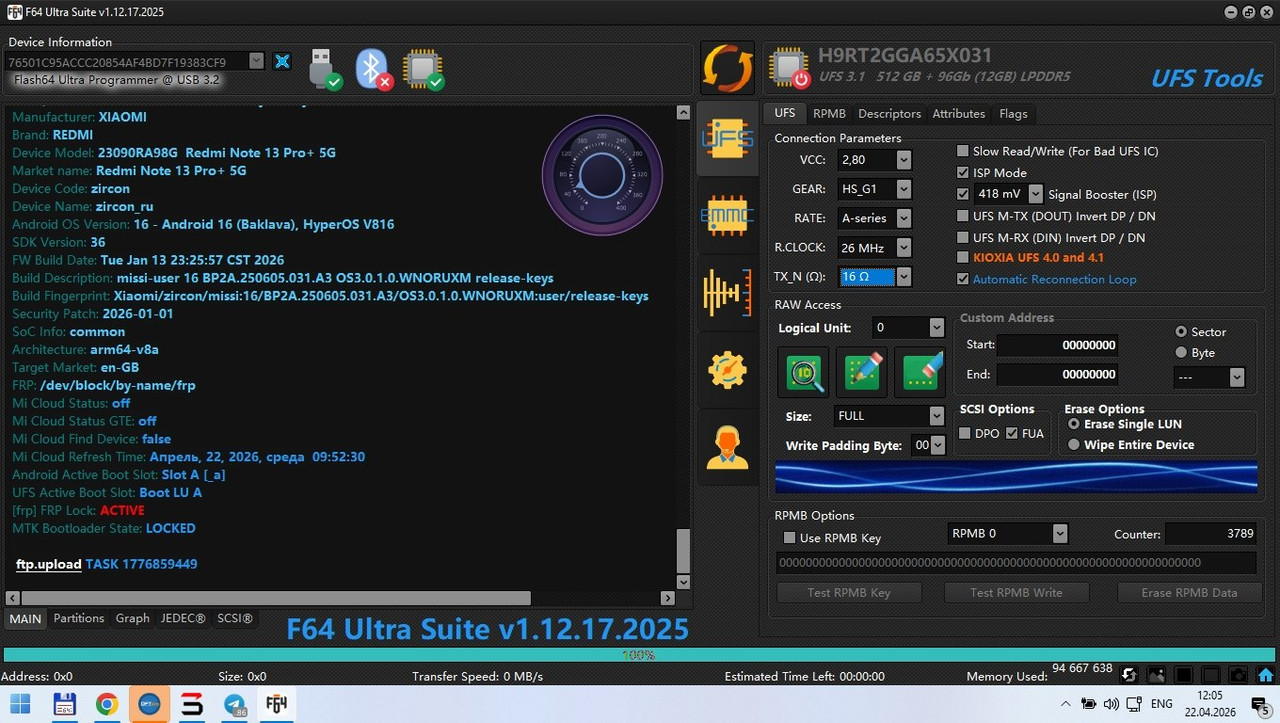Open Google Chrome from the taskbar
Screen dimensions: 1280x723
click(x=107, y=704)
